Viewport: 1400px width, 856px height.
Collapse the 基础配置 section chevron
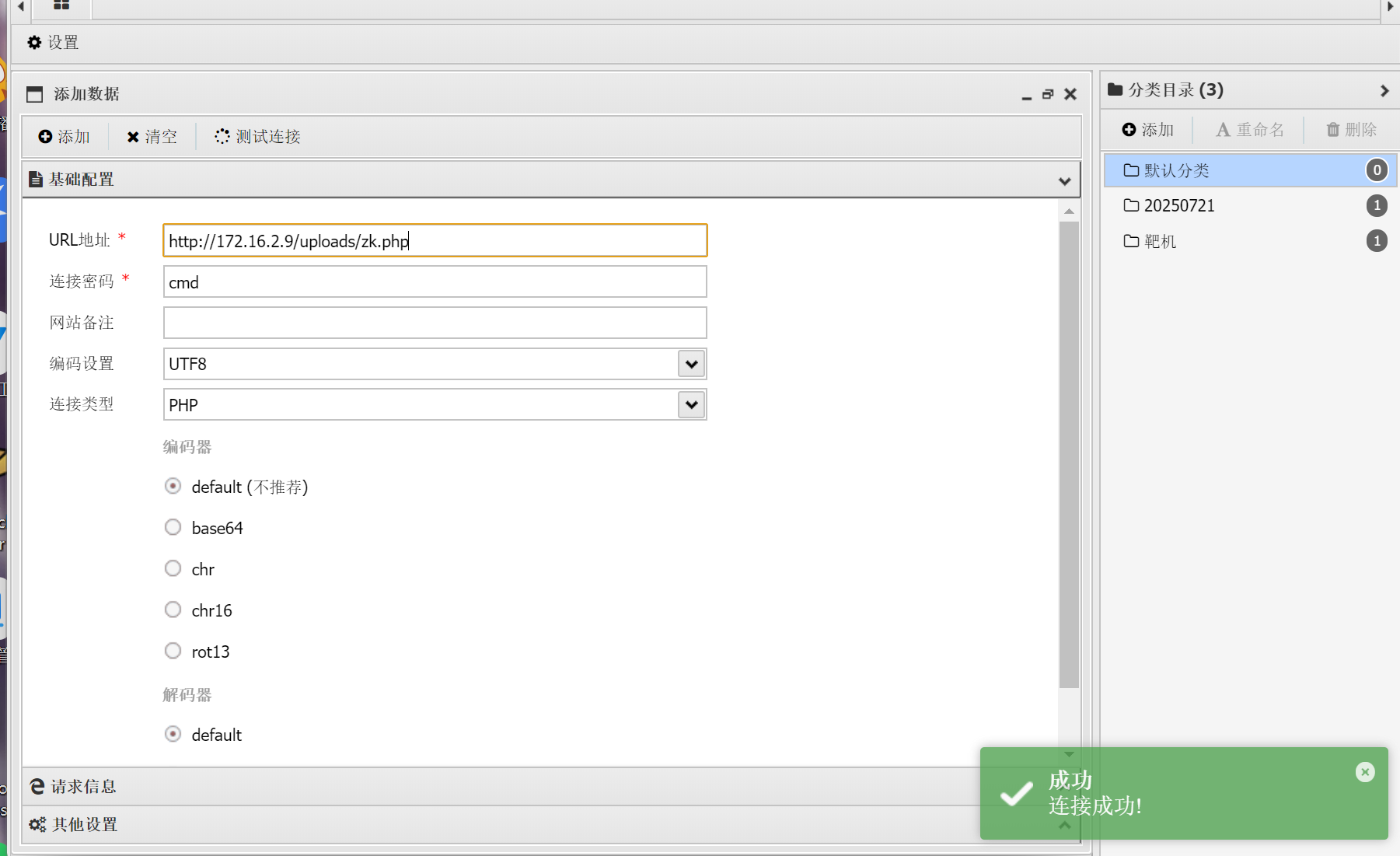[x=1064, y=181]
